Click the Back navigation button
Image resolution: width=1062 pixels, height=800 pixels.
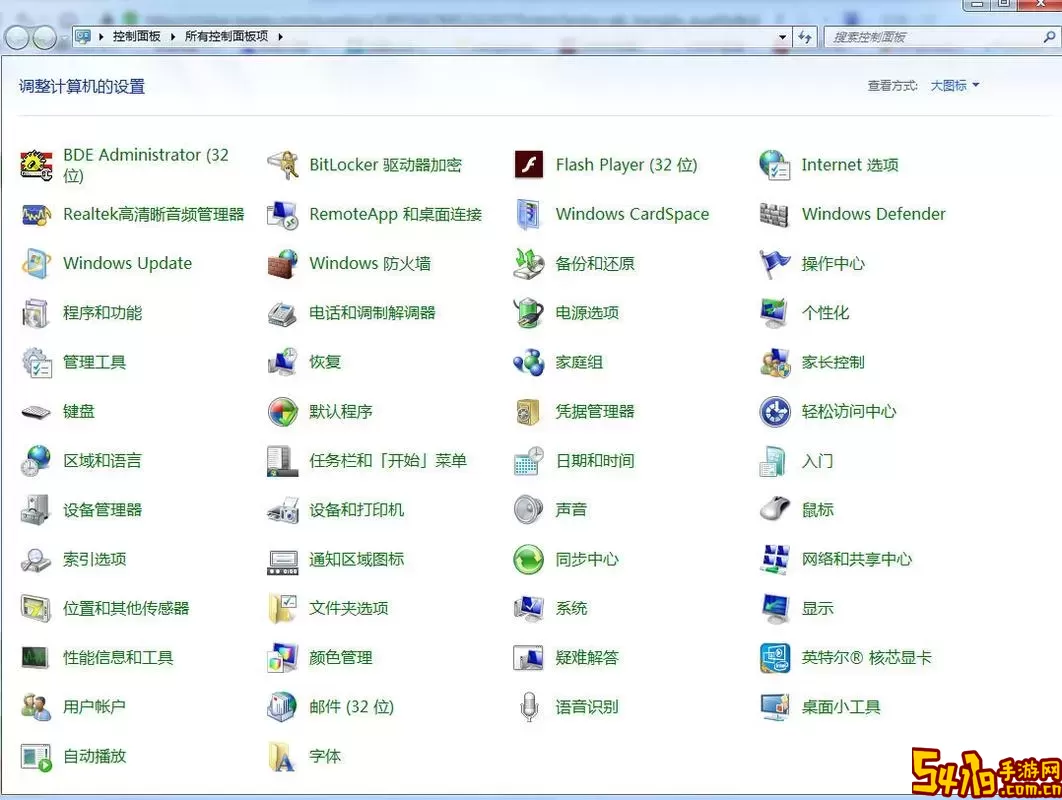(x=17, y=38)
